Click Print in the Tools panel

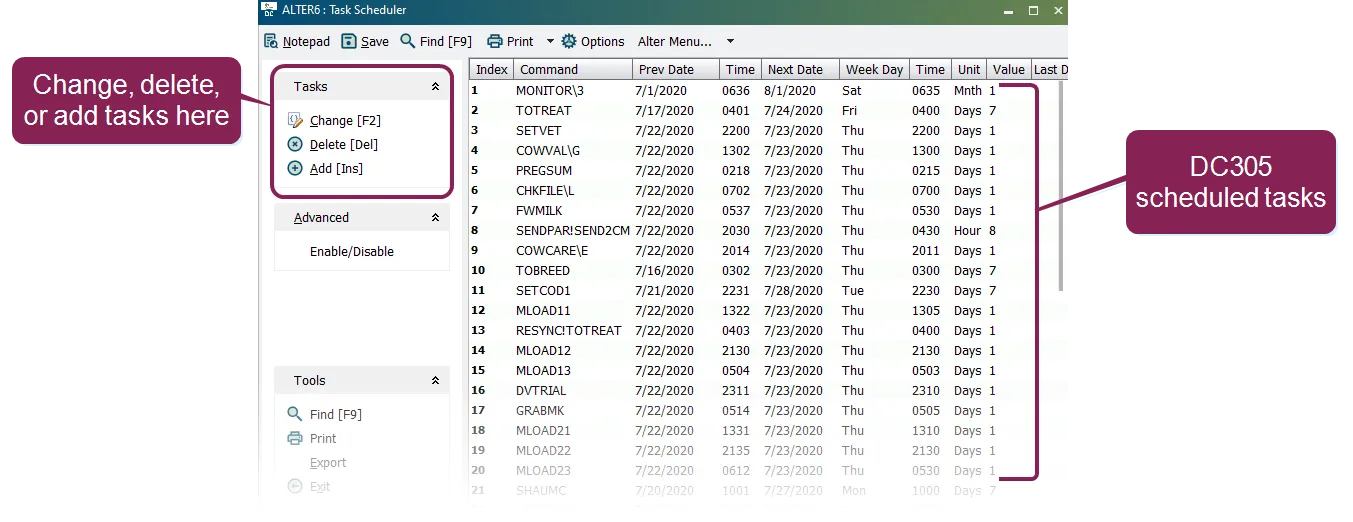[323, 438]
